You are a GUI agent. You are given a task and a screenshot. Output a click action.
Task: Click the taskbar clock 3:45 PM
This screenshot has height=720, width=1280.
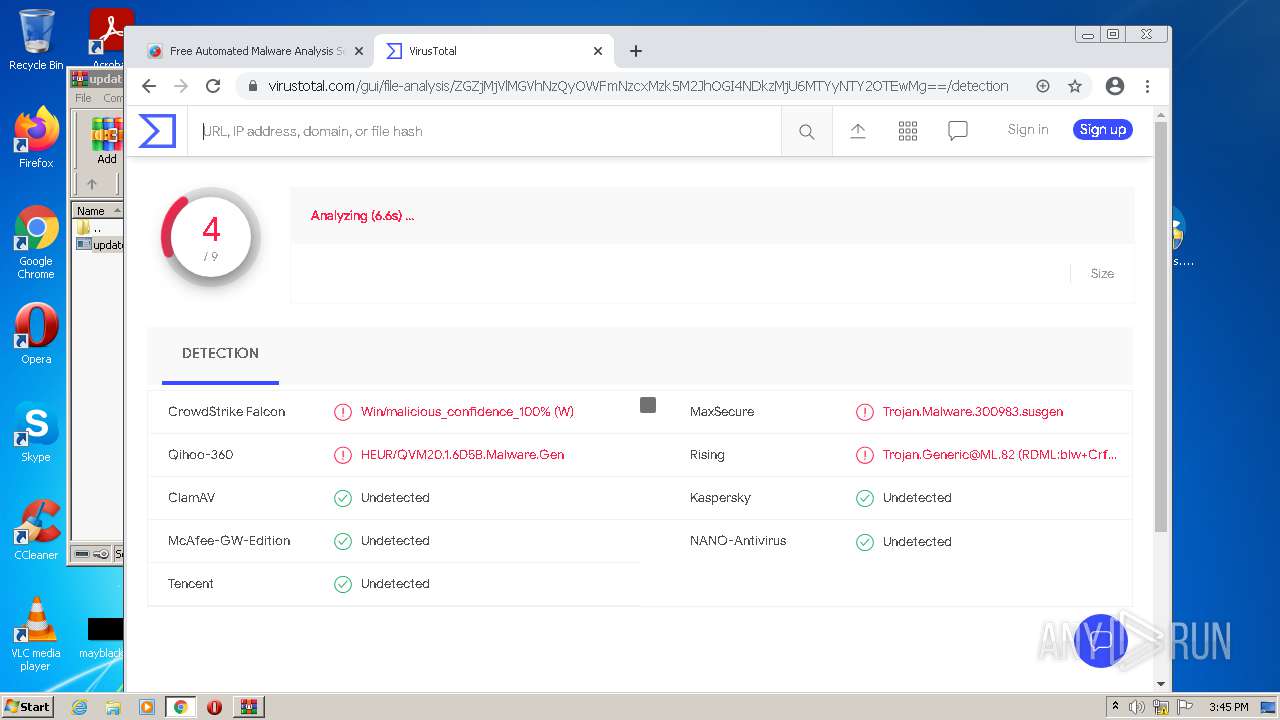(1228, 707)
